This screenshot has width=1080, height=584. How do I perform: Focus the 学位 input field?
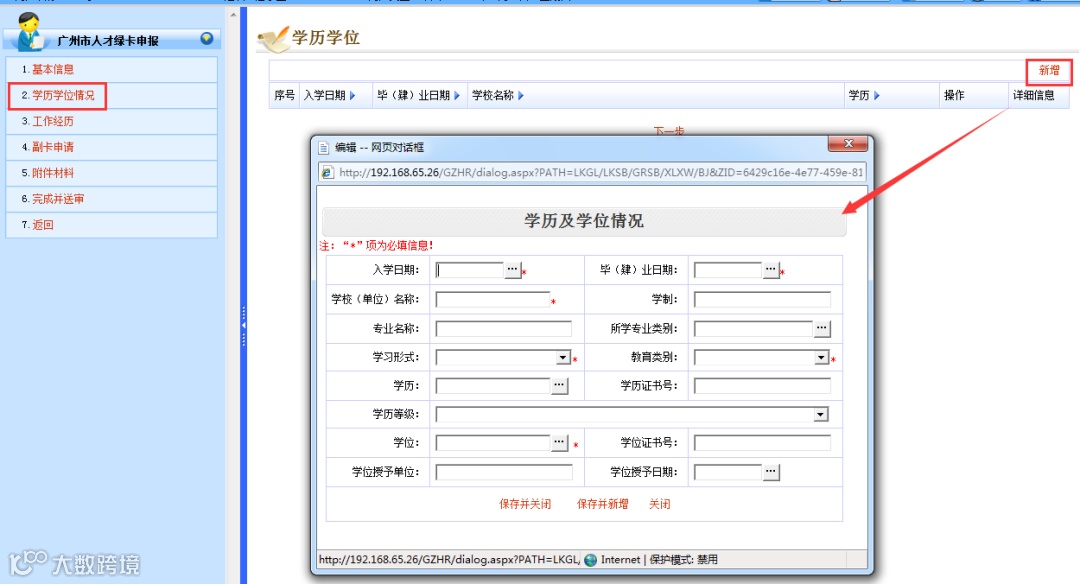point(493,443)
